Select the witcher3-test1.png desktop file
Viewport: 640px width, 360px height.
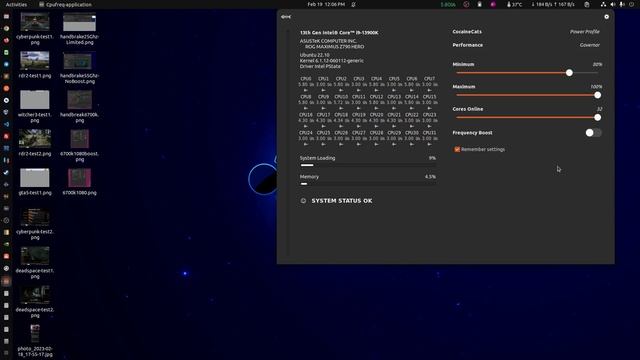[x=35, y=106]
